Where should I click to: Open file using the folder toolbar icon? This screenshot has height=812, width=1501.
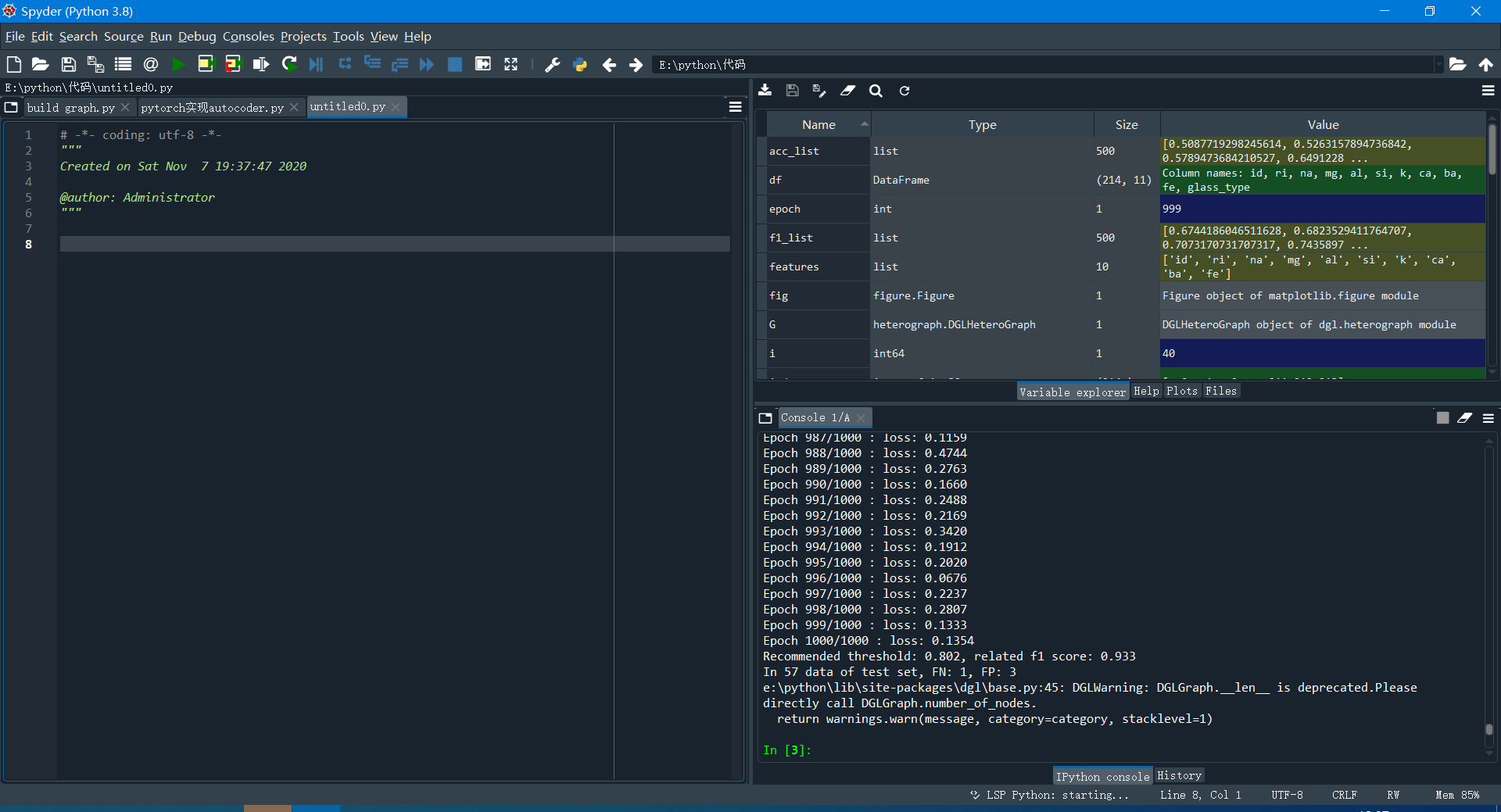pyautogui.click(x=41, y=64)
